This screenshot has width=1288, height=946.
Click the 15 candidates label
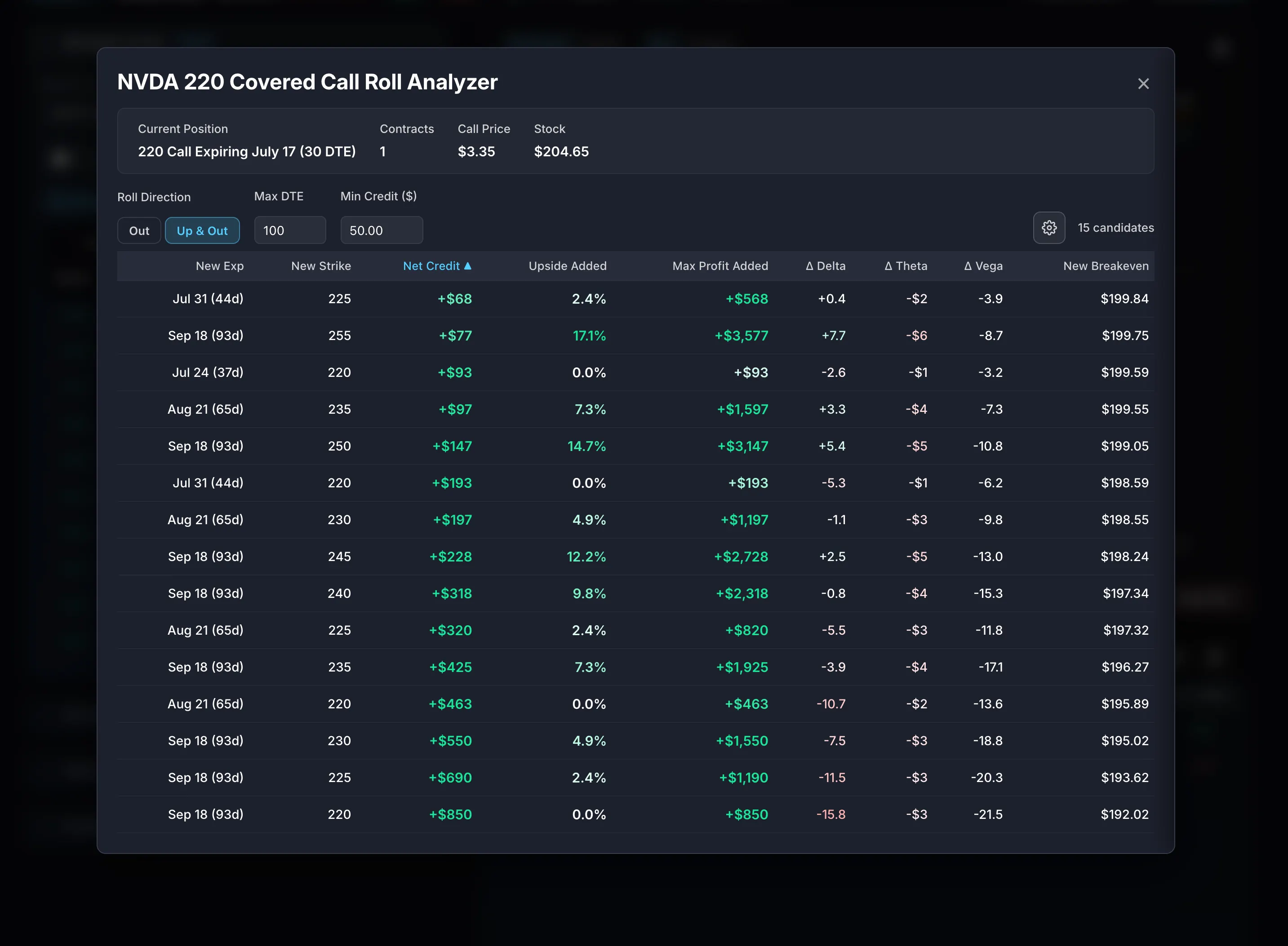tap(1115, 228)
